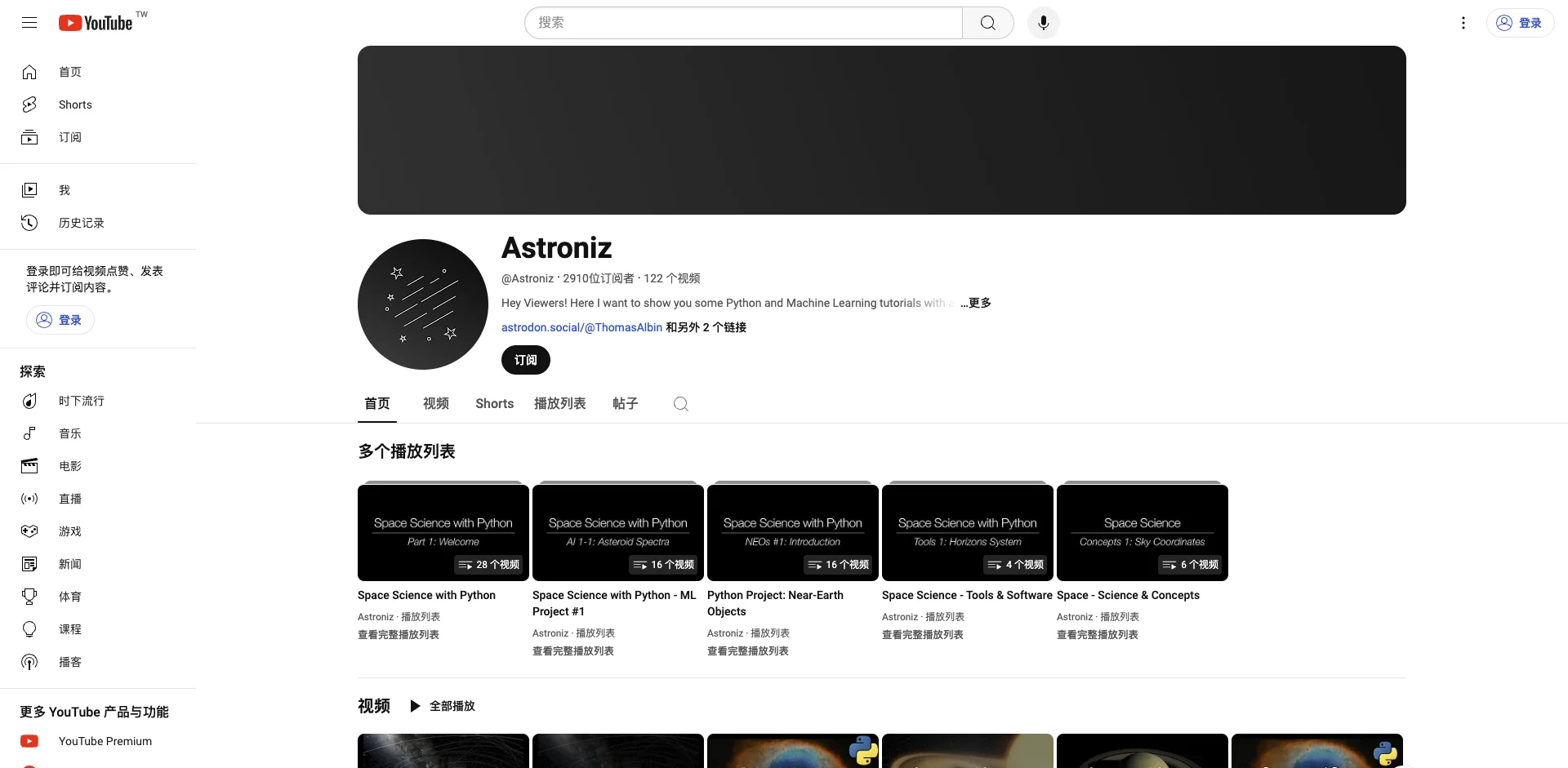The width and height of the screenshot is (1568, 768).
Task: Switch to the 播放列表 tab
Action: [x=560, y=404]
